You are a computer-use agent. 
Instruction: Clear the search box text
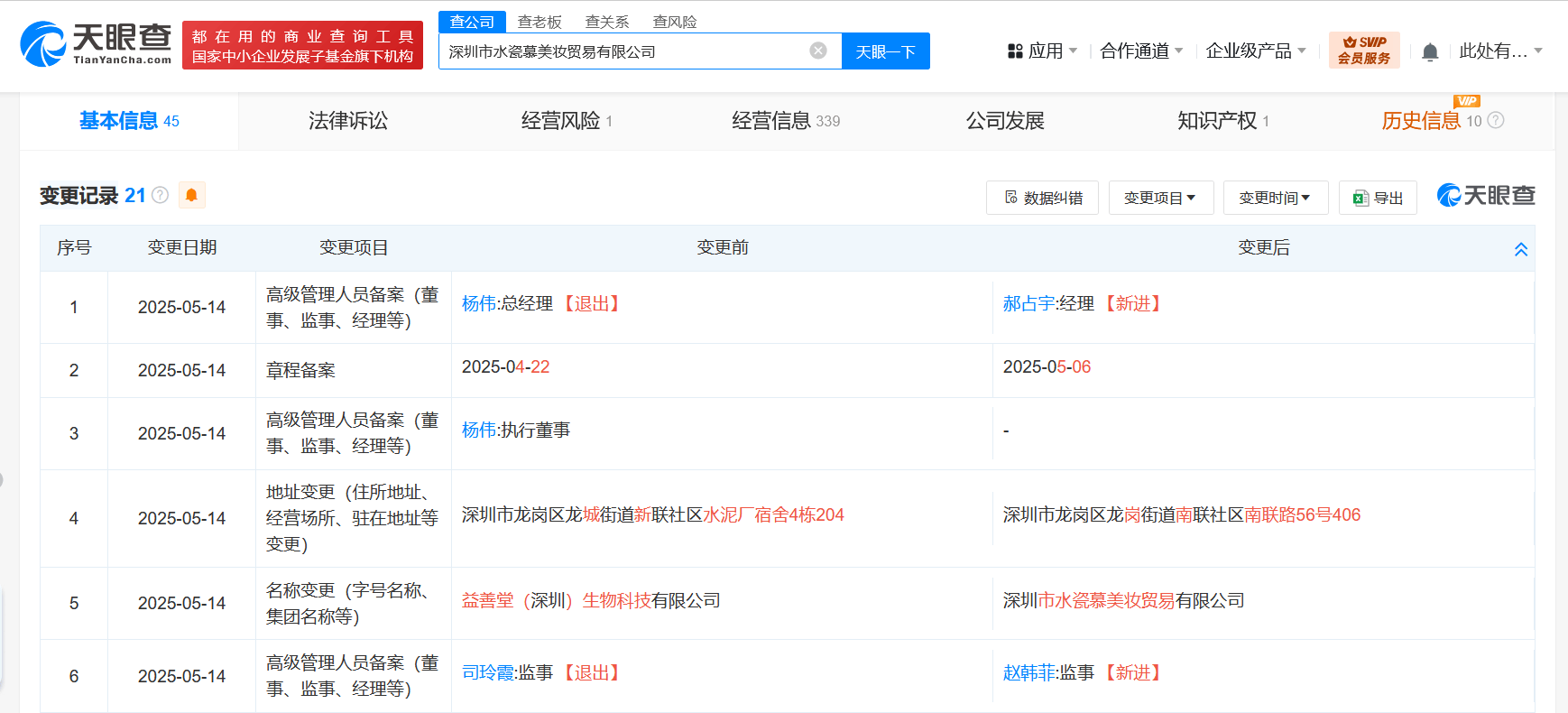pyautogui.click(x=818, y=51)
